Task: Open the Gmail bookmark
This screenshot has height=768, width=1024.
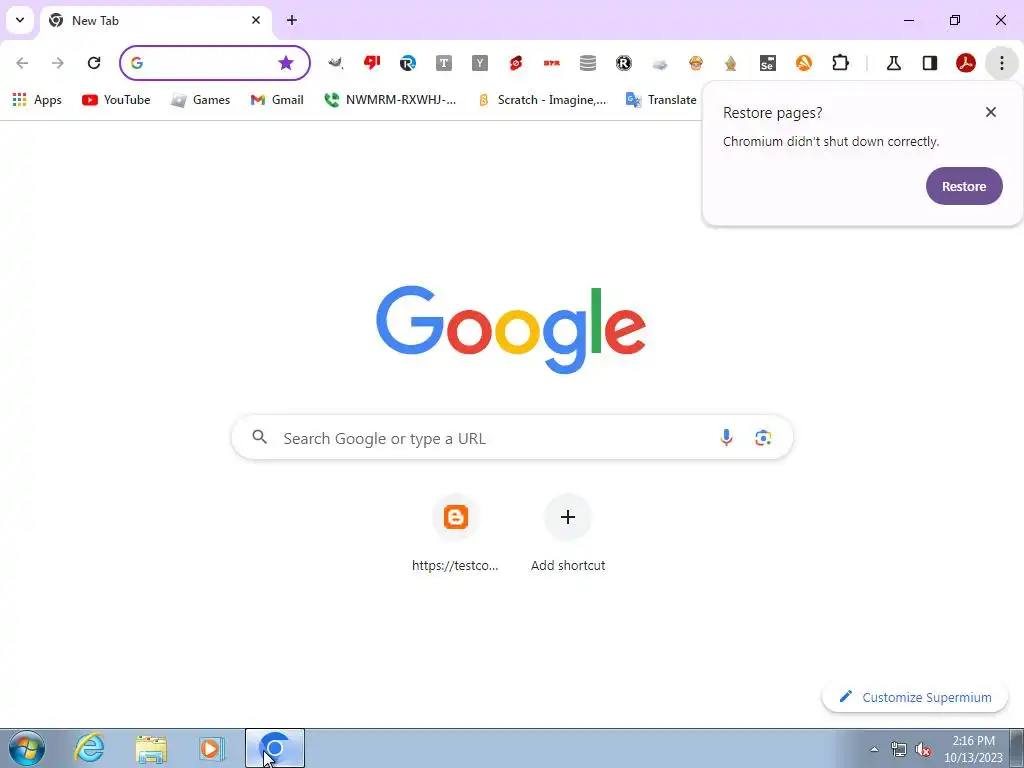Action: [277, 100]
